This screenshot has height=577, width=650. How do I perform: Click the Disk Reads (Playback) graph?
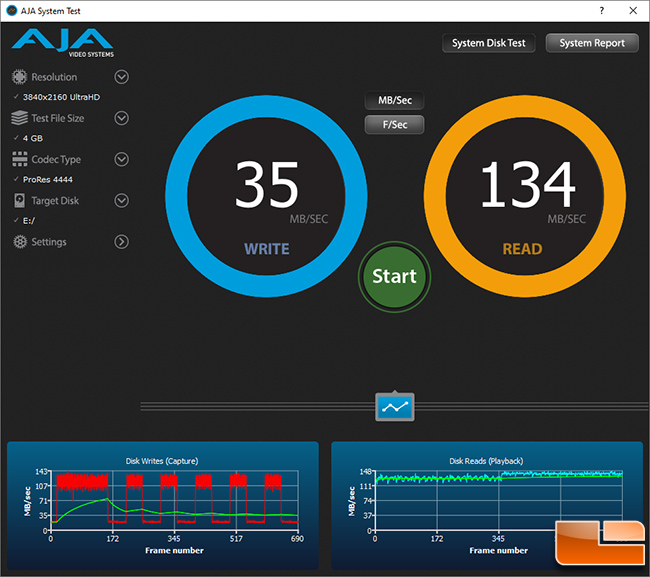pyautogui.click(x=487, y=505)
